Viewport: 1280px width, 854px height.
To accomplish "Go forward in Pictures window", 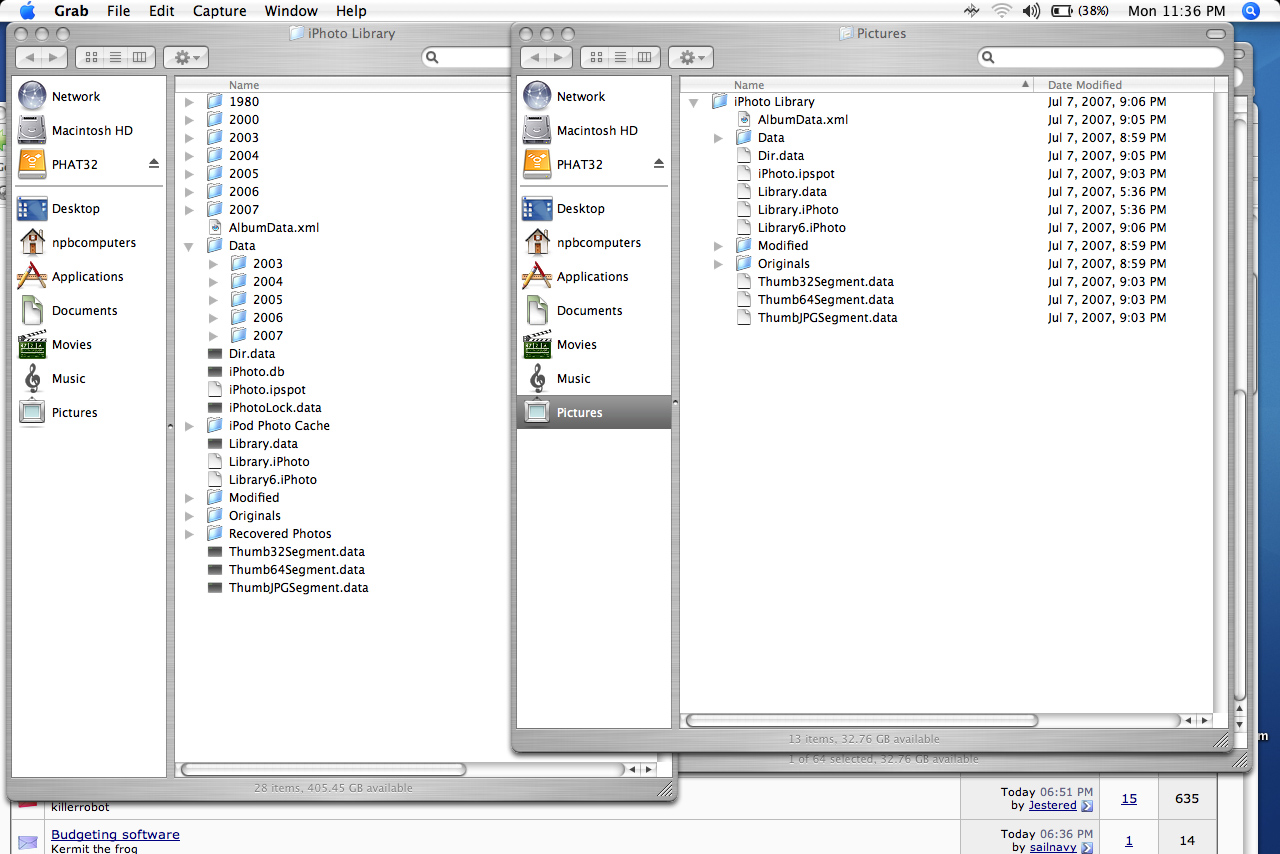I will point(558,57).
